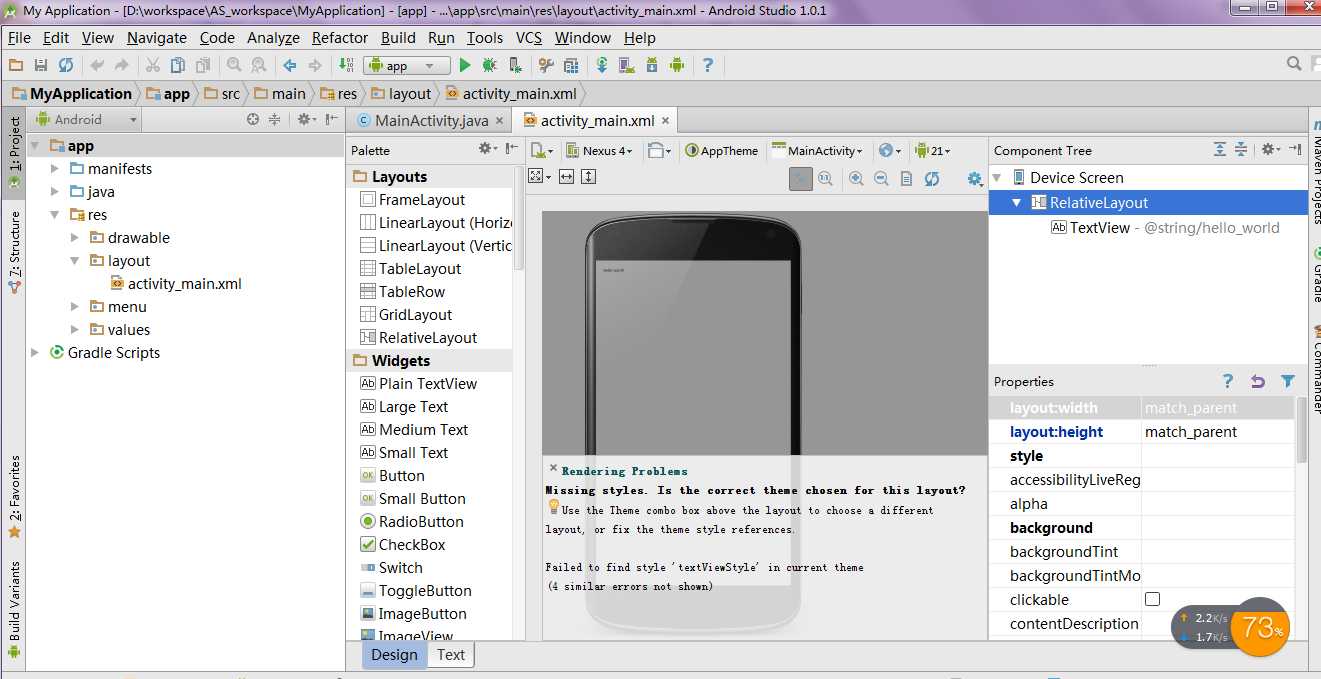Image resolution: width=1321 pixels, height=679 pixels.
Task: Click the Copy icon in main toolbar
Action: tap(178, 65)
